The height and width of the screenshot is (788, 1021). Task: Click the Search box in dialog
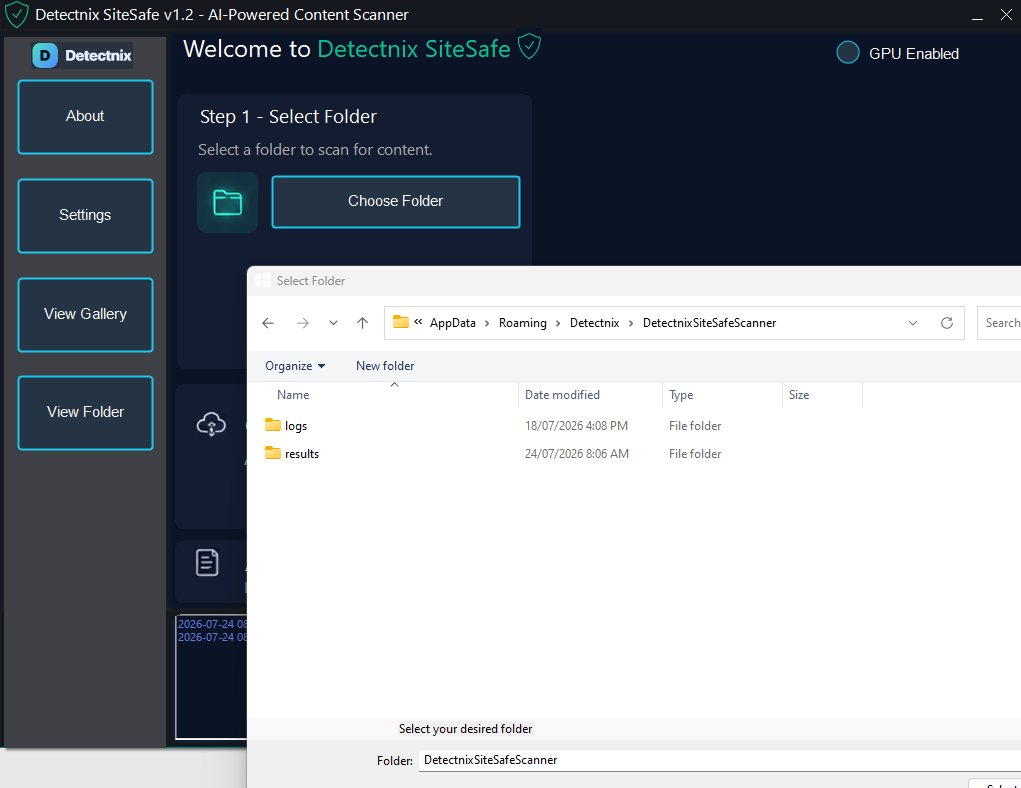click(x=999, y=323)
